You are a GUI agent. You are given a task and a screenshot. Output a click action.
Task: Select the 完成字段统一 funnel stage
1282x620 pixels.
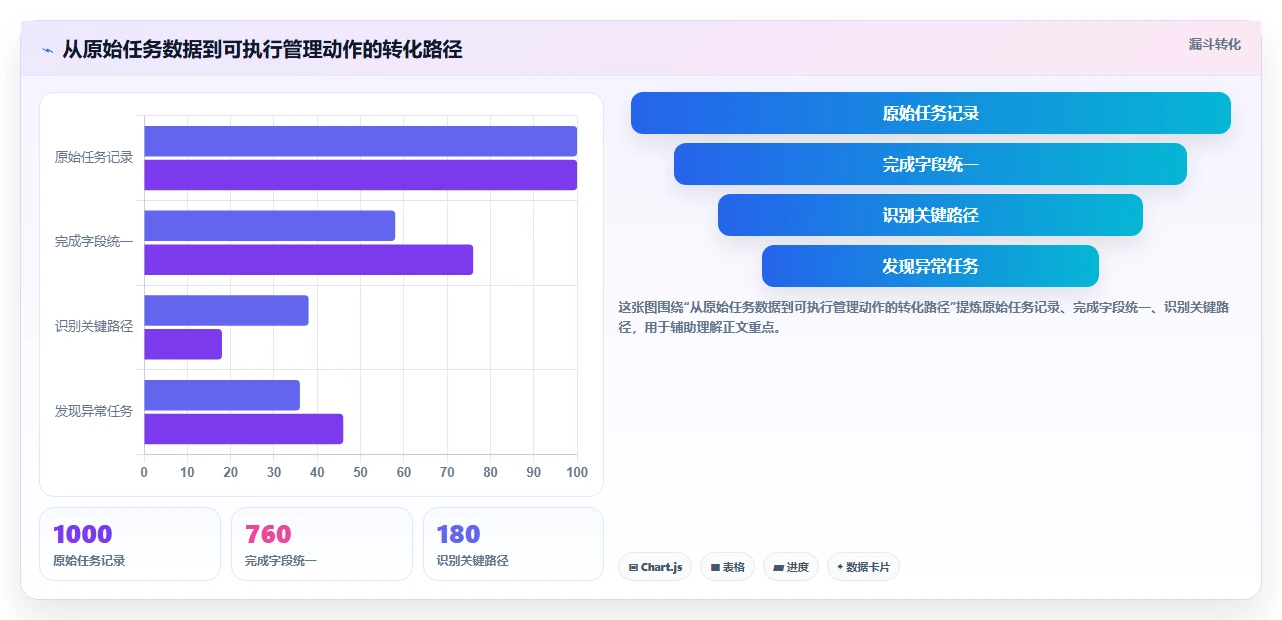(930, 164)
